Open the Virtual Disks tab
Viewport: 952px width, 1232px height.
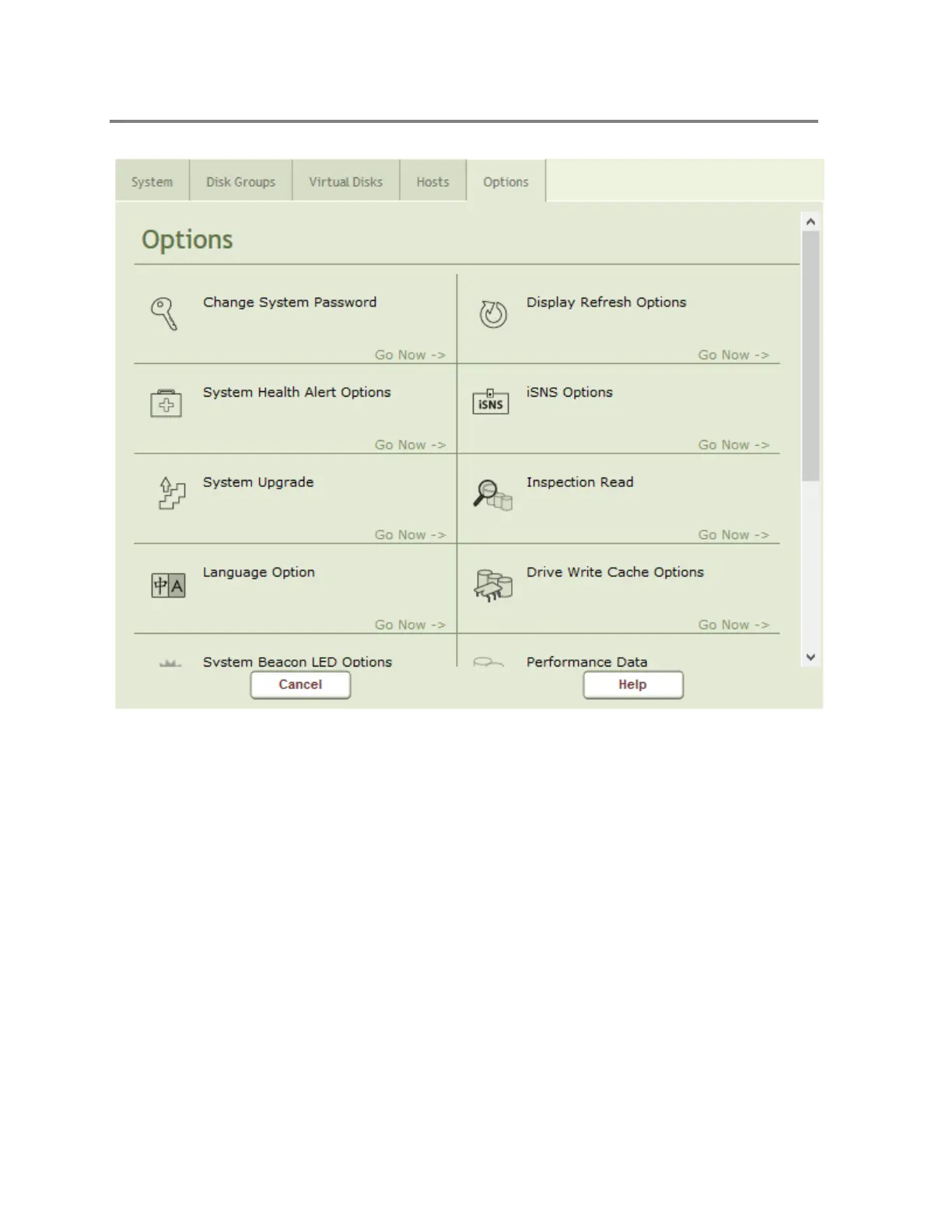pos(346,181)
